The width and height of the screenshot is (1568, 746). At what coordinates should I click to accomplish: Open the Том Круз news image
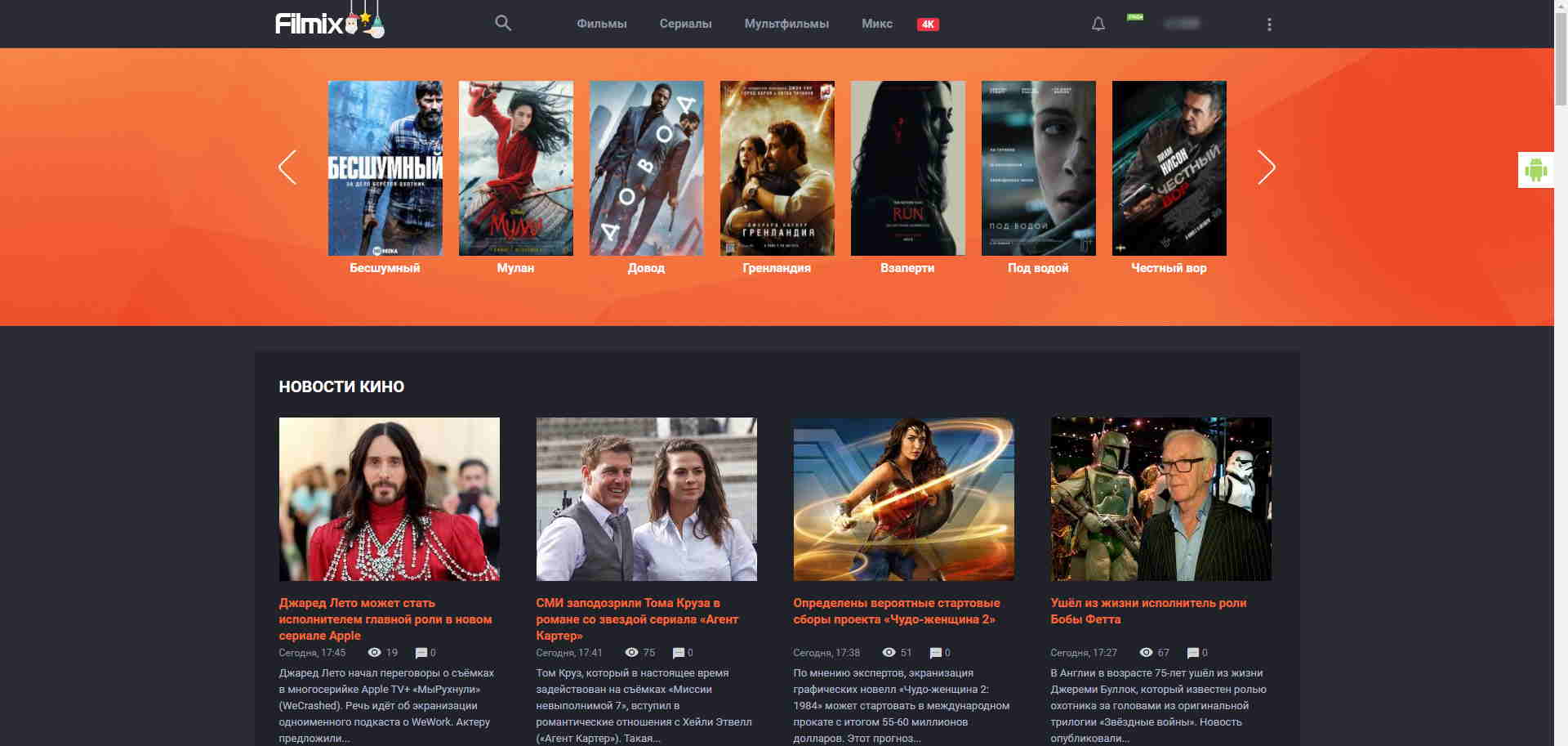point(647,499)
